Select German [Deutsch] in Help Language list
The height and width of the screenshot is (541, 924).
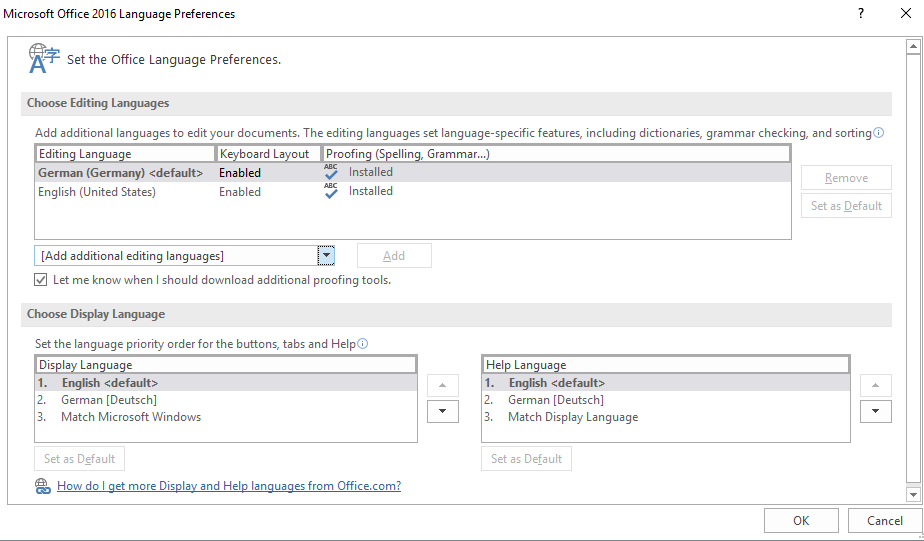click(666, 400)
